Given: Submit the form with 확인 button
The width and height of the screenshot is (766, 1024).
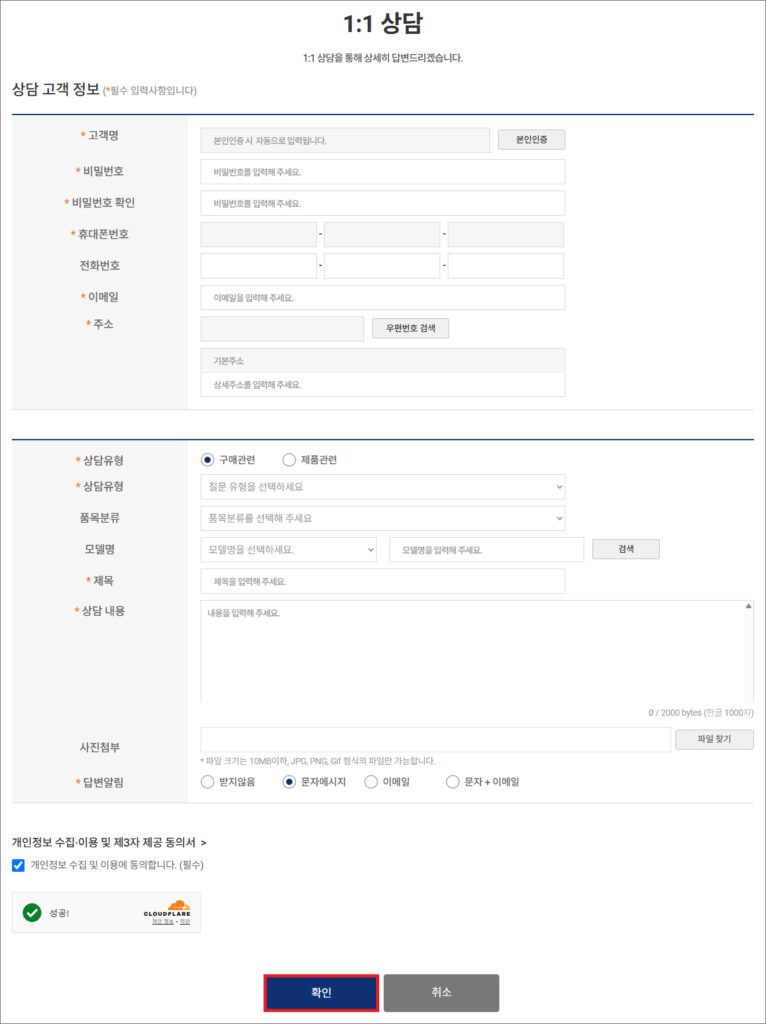Looking at the screenshot, I should (321, 993).
